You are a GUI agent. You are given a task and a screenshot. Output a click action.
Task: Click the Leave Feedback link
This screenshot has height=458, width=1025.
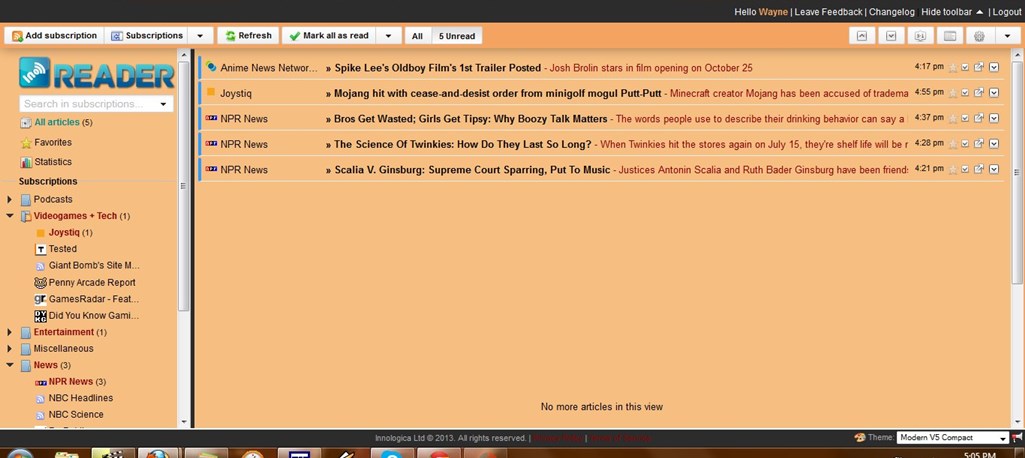[x=828, y=12]
